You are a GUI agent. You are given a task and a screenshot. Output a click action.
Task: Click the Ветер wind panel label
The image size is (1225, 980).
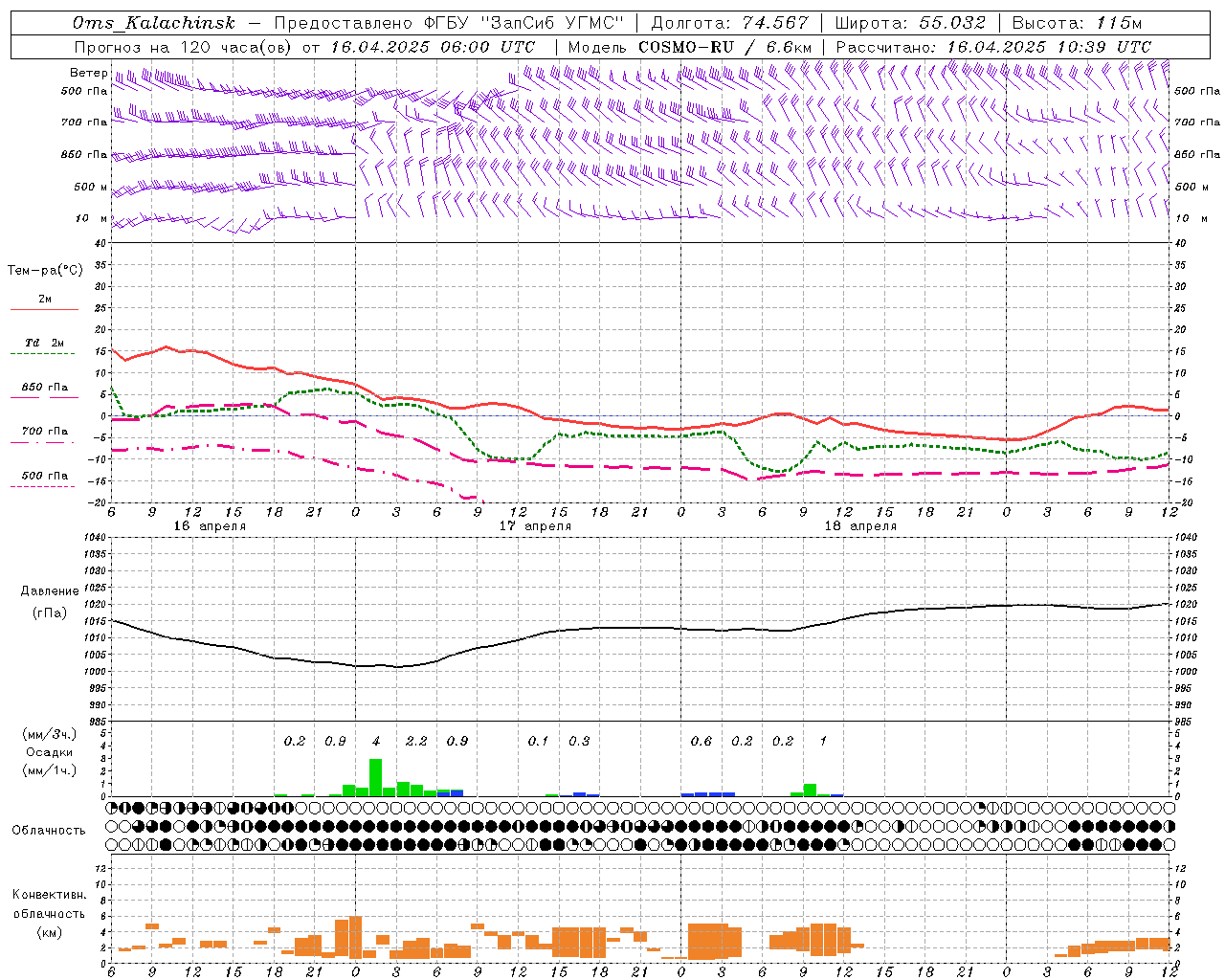pyautogui.click(x=88, y=73)
